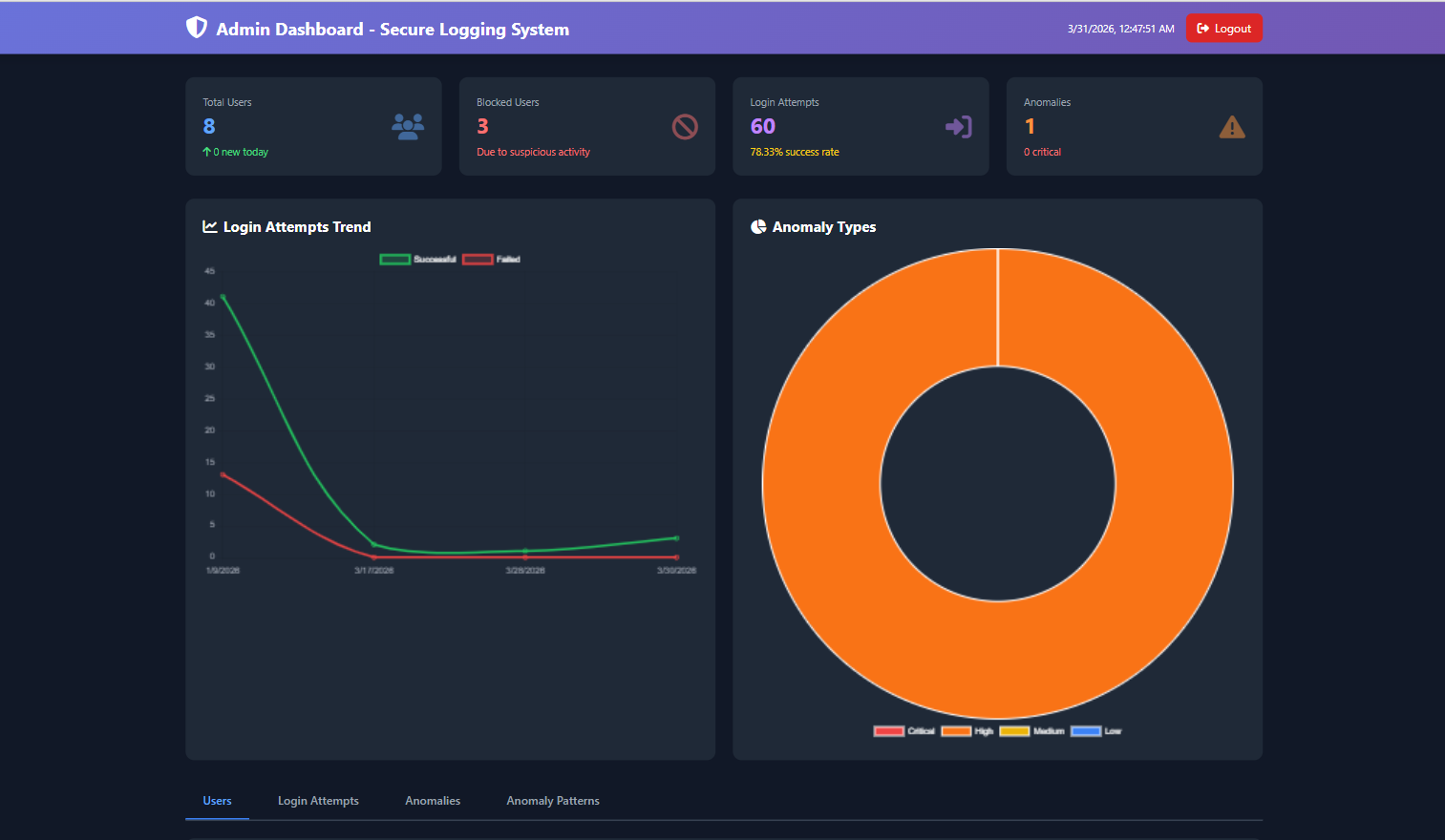The height and width of the screenshot is (840, 1445).
Task: Toggle the Failed series legend swatch
Action: click(478, 260)
